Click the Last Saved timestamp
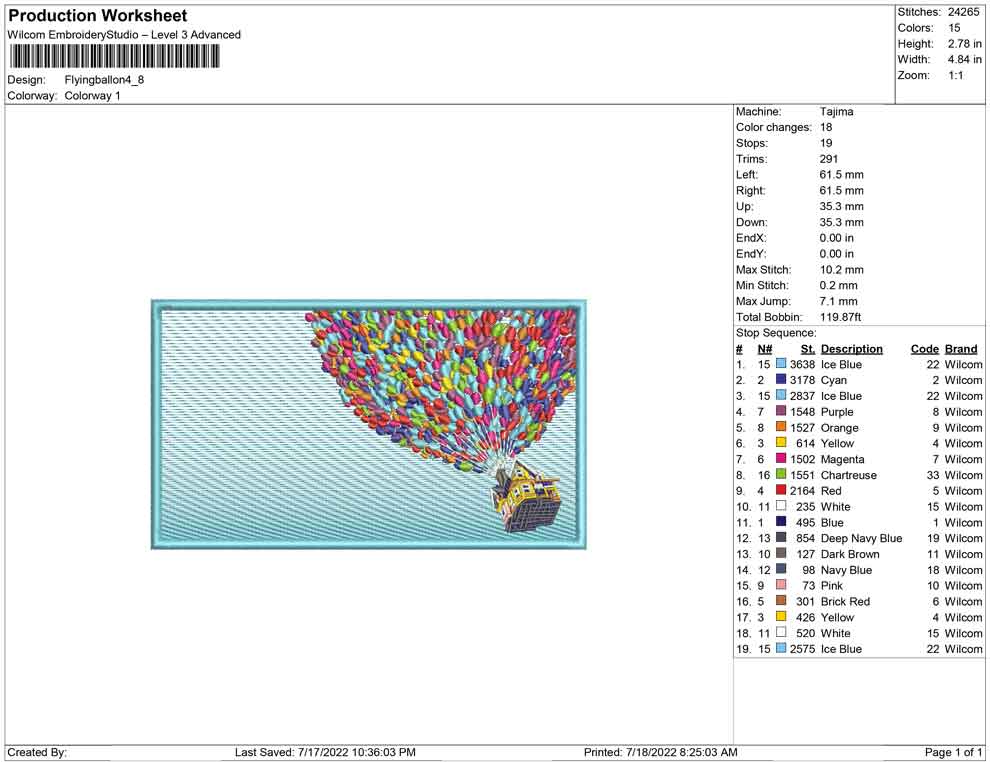 325,752
